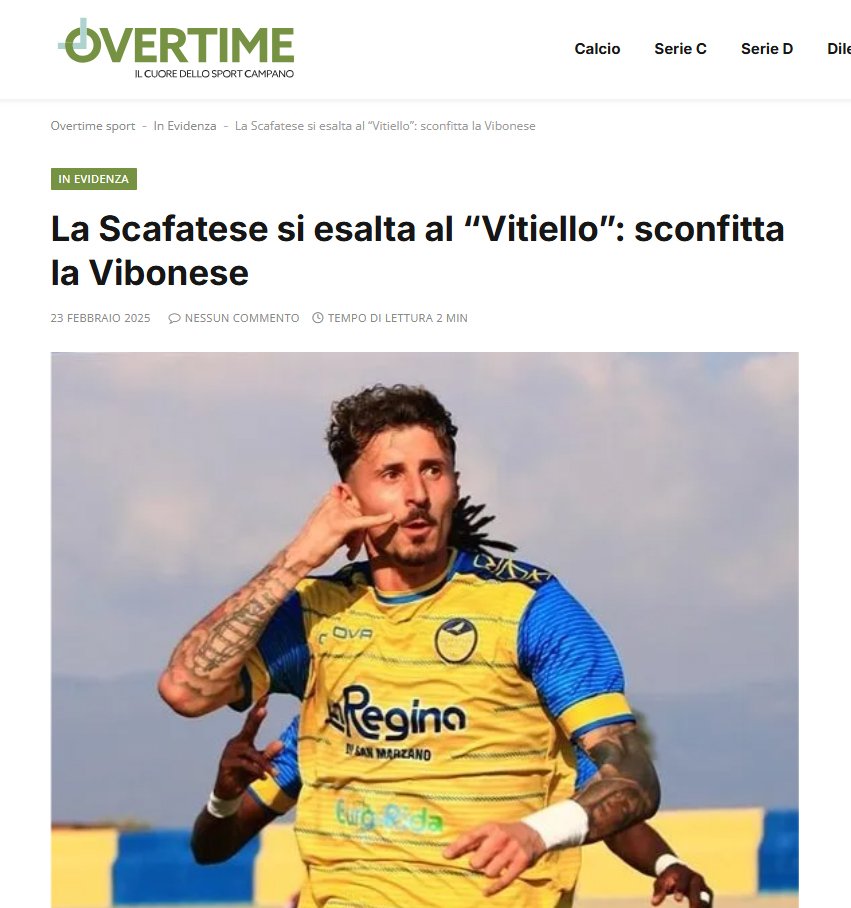Click the Overtime site logo
This screenshot has height=908, width=851.
(x=176, y=48)
